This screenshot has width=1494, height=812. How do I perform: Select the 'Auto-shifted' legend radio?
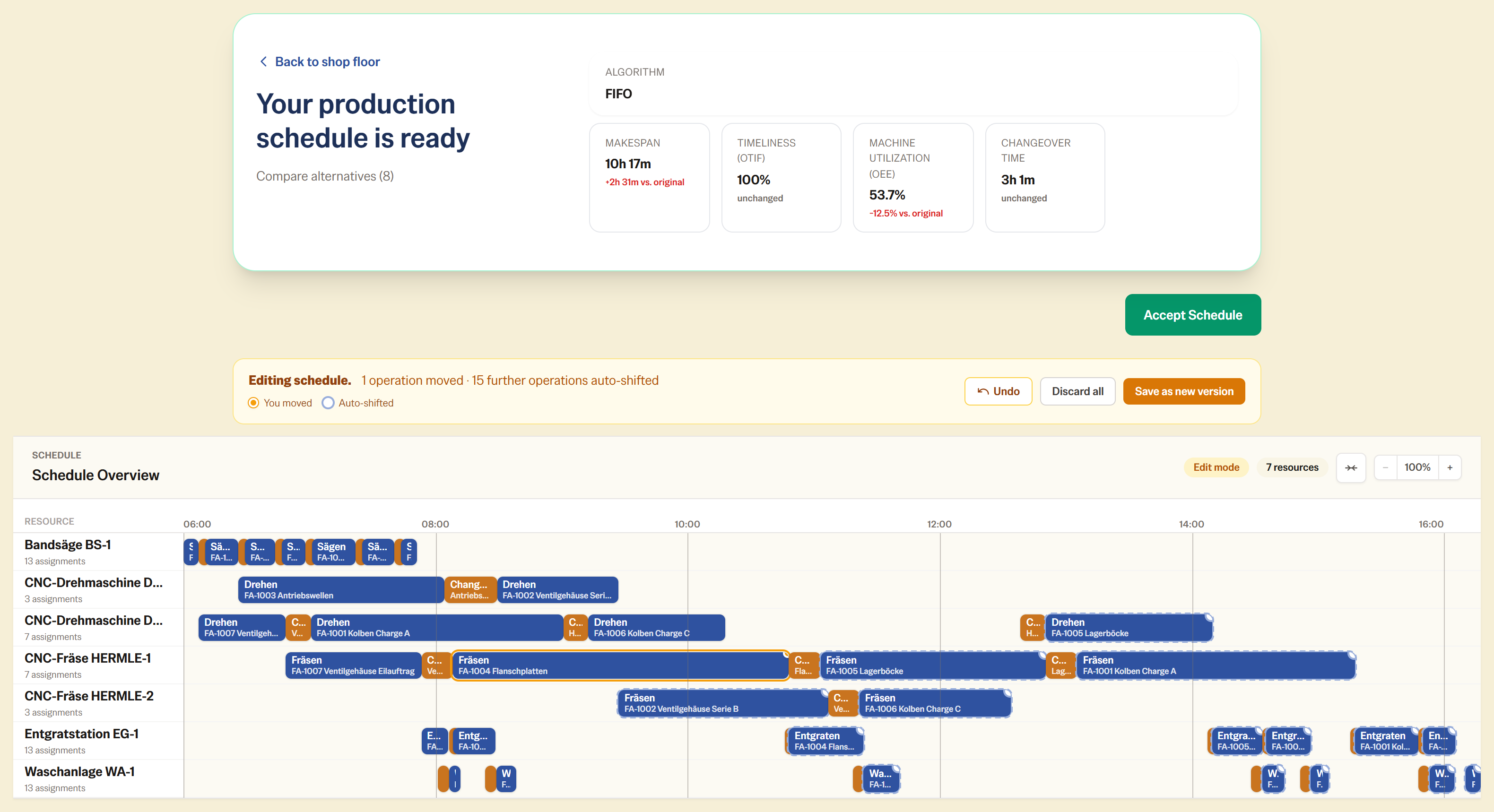328,403
